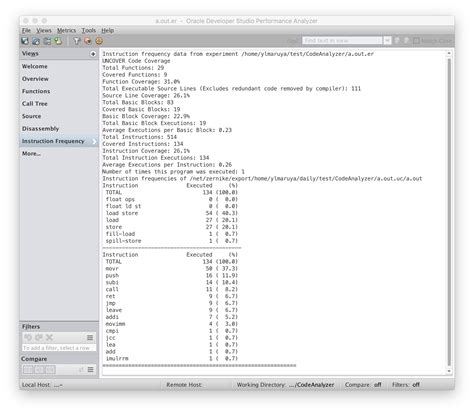Click the remove-all X icon in Filters panel

tap(50, 337)
